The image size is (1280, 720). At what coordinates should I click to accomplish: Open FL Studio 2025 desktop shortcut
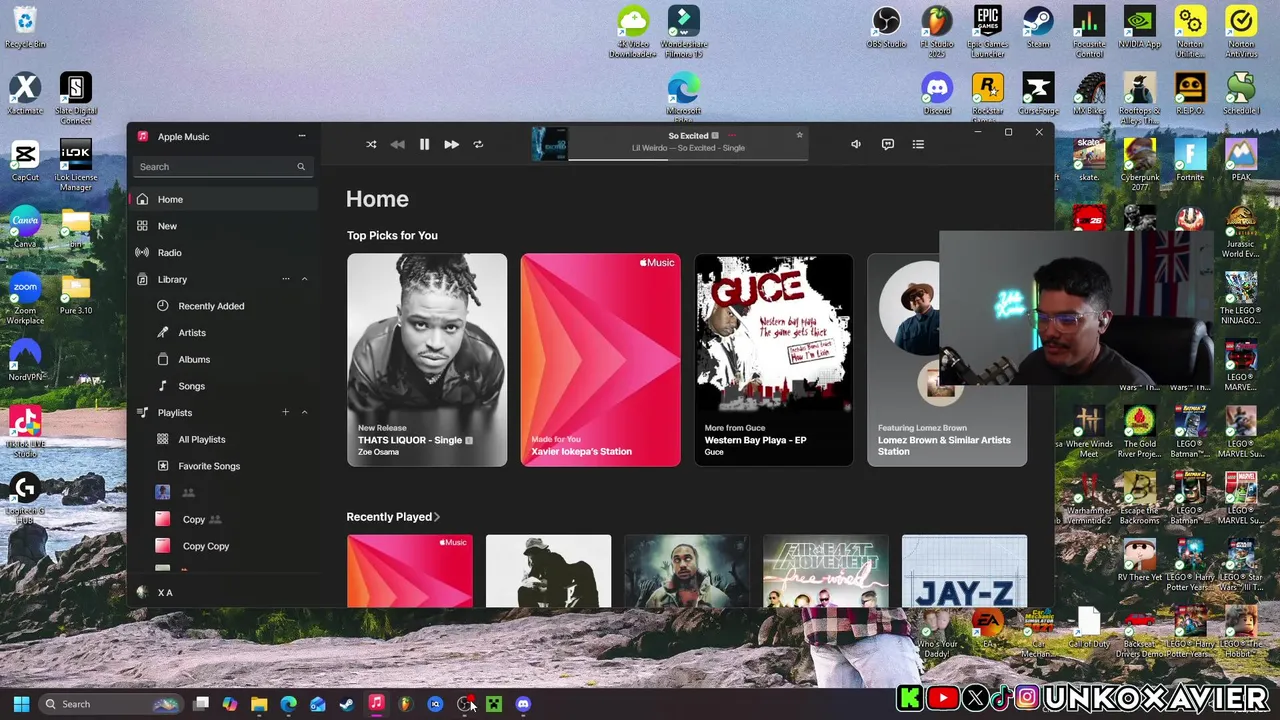click(937, 32)
